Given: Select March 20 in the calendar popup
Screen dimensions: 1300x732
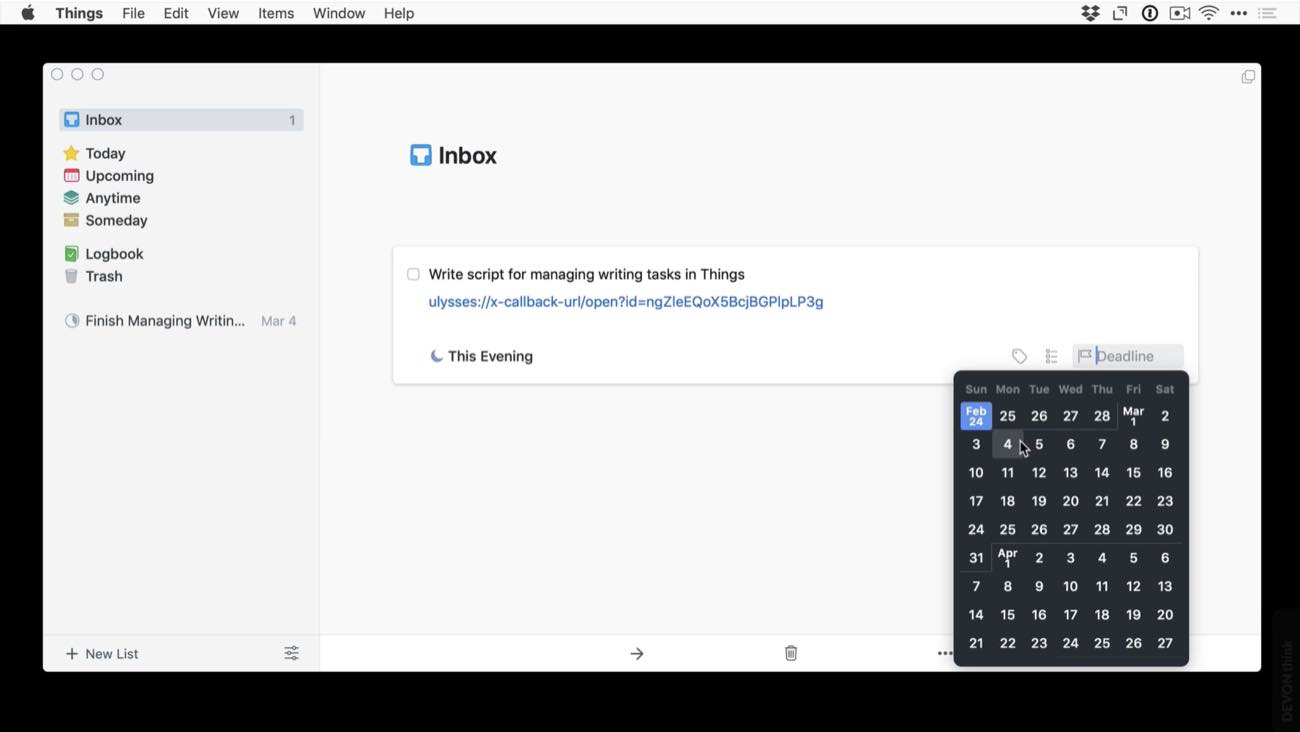Looking at the screenshot, I should pyautogui.click(x=1070, y=501).
